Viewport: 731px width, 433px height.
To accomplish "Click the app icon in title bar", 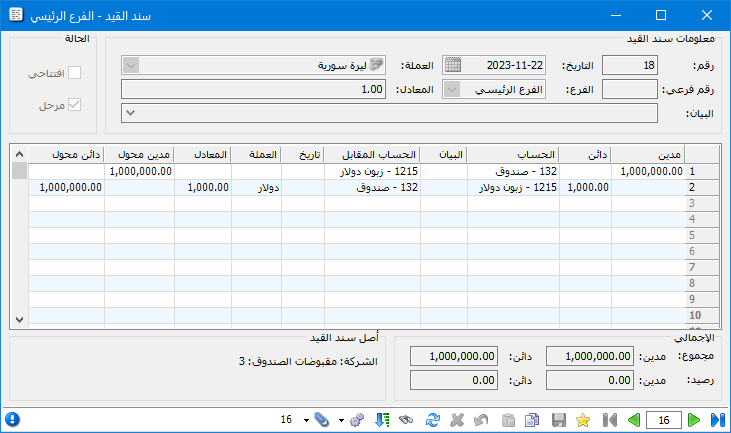I will point(16,15).
